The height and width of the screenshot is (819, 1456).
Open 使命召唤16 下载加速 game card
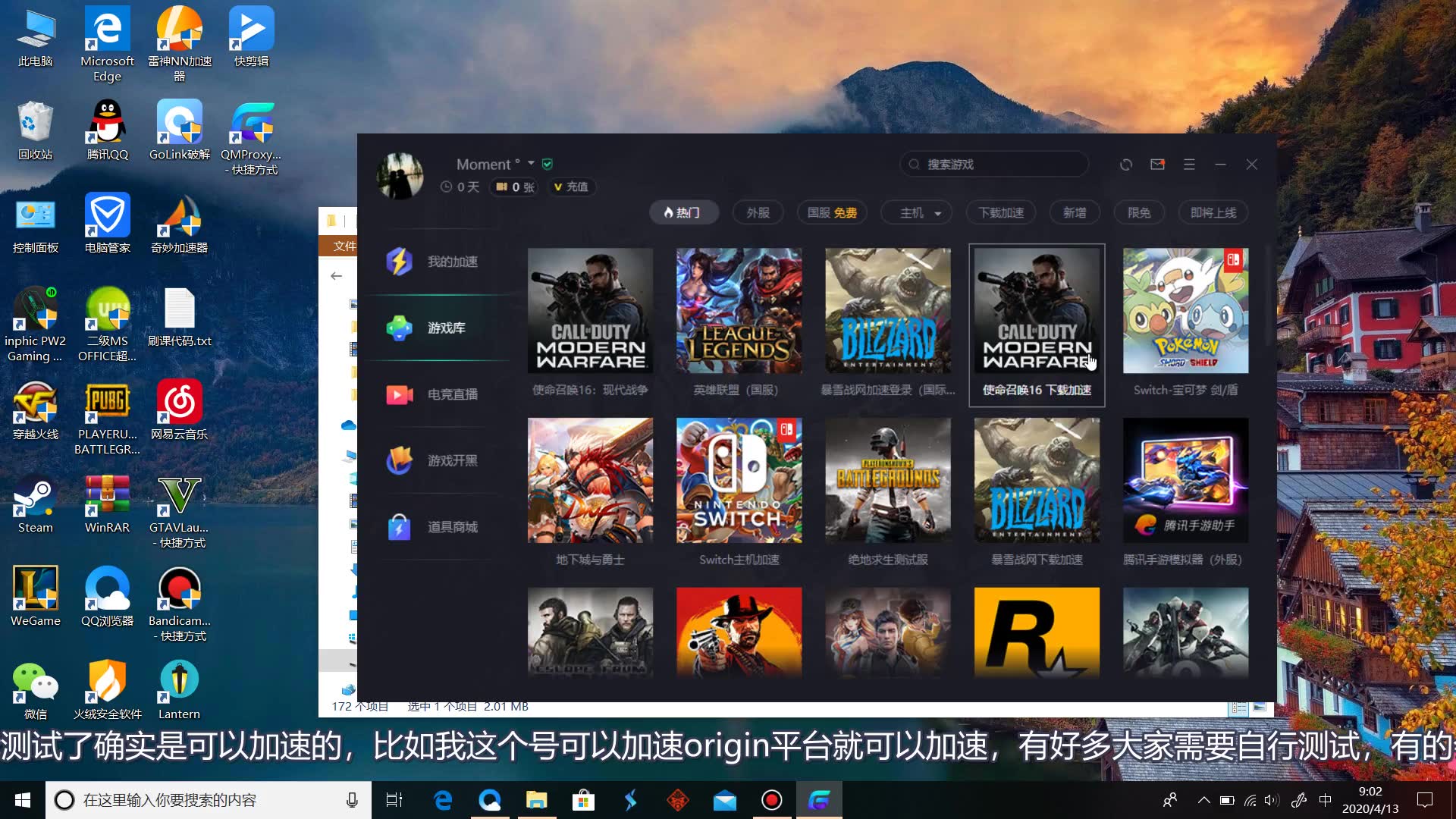1037,325
